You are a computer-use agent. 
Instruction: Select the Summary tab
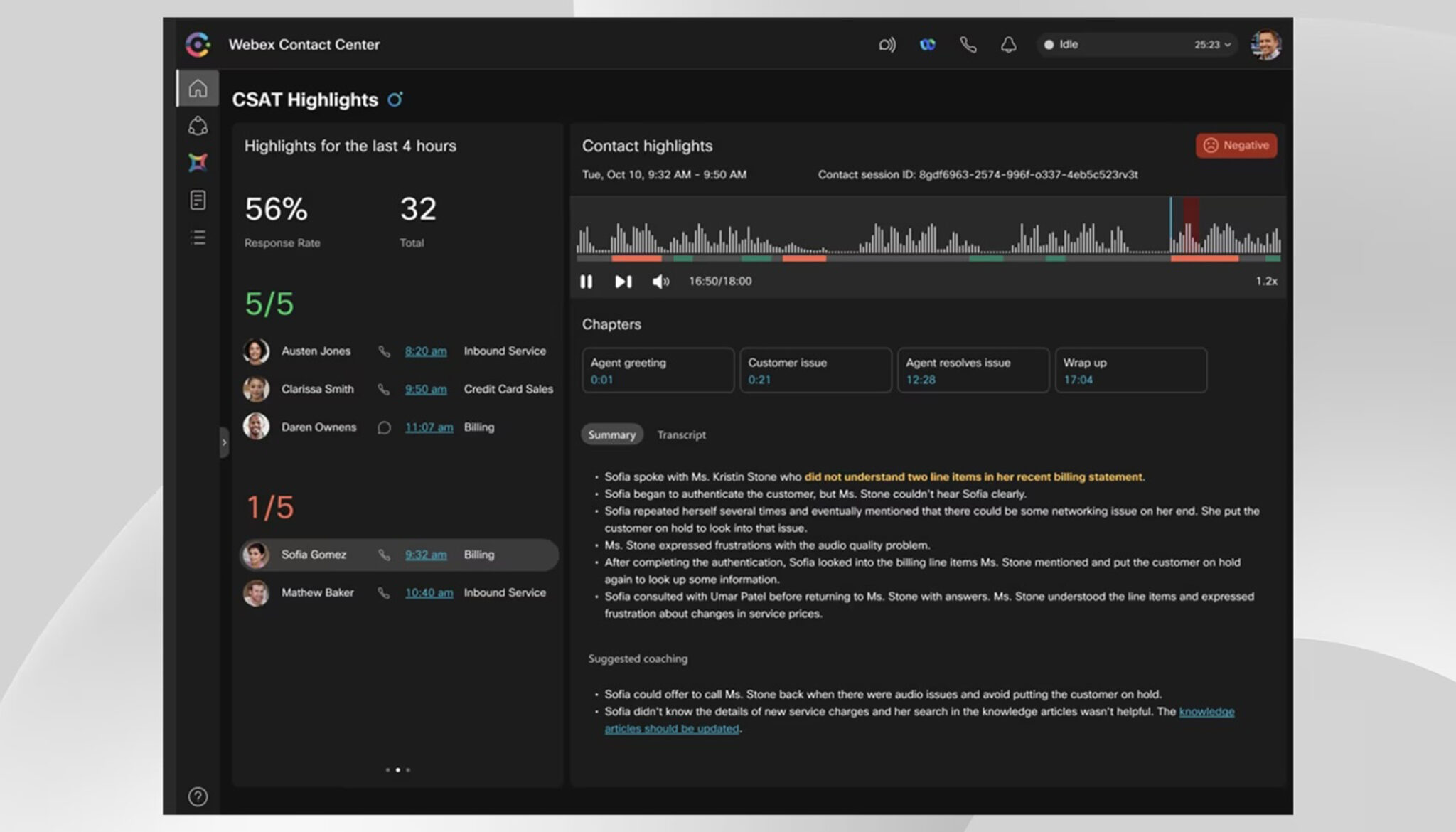click(x=611, y=434)
